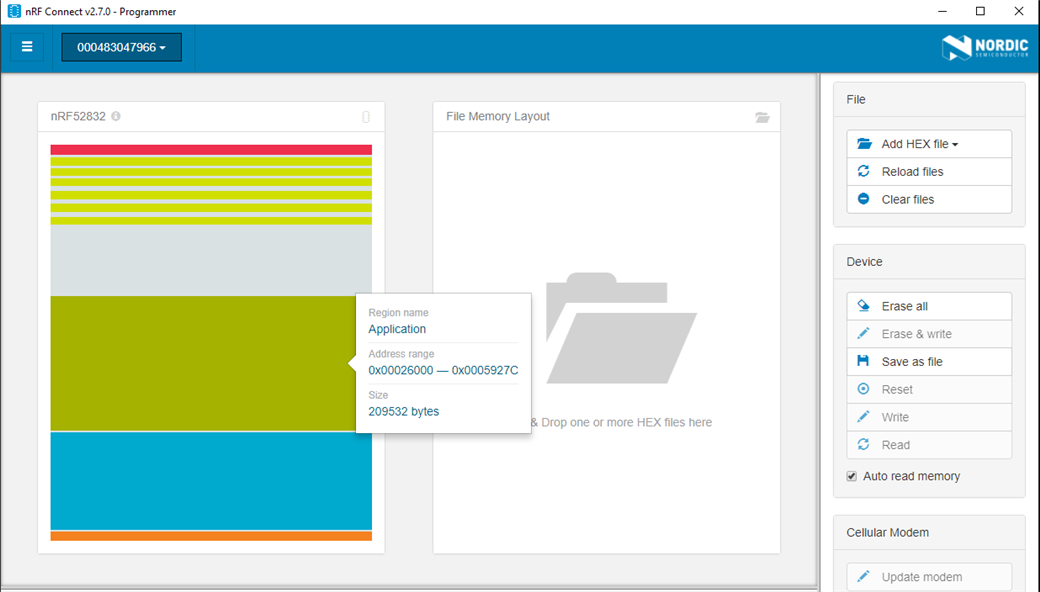Select the cyan blue memory region
Screen dimensions: 1040x592
click(211, 481)
